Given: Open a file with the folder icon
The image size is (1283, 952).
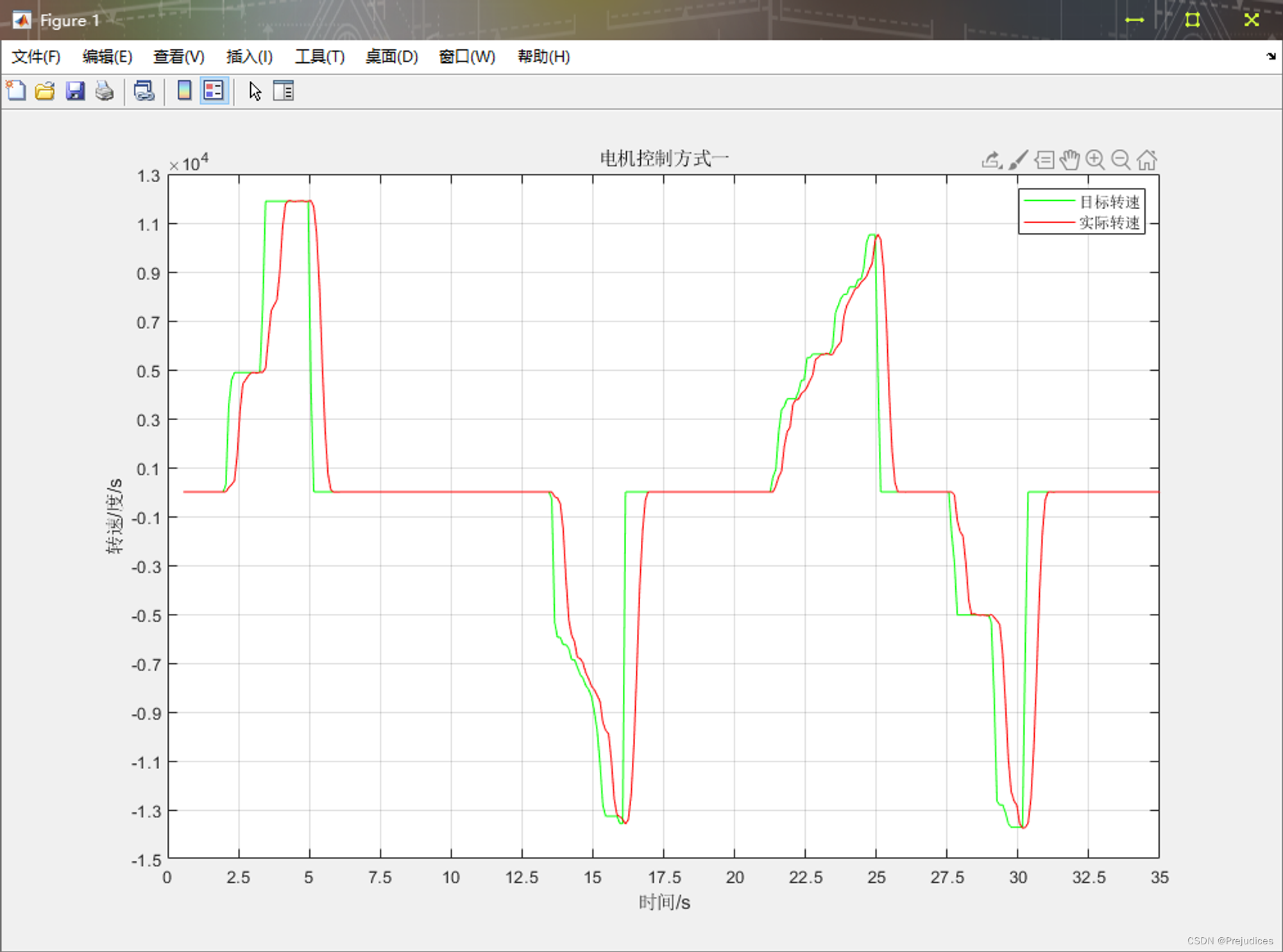Looking at the screenshot, I should [x=45, y=91].
